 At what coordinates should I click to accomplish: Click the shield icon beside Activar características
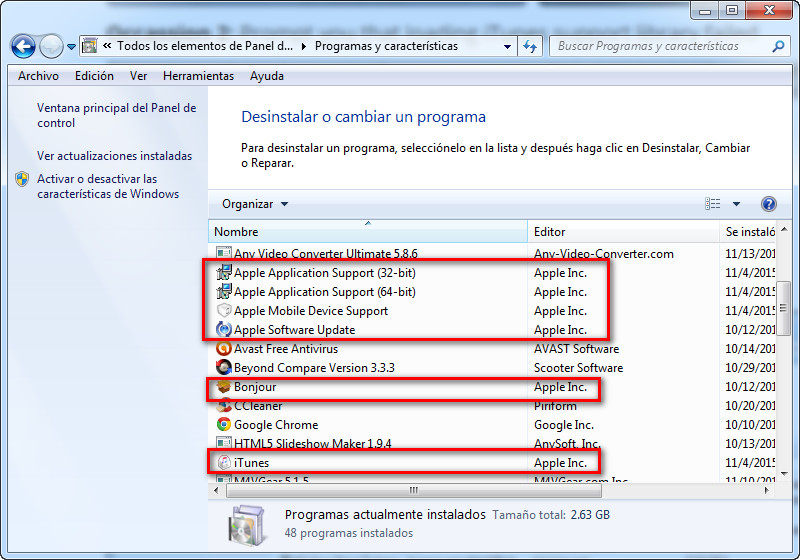click(22, 179)
